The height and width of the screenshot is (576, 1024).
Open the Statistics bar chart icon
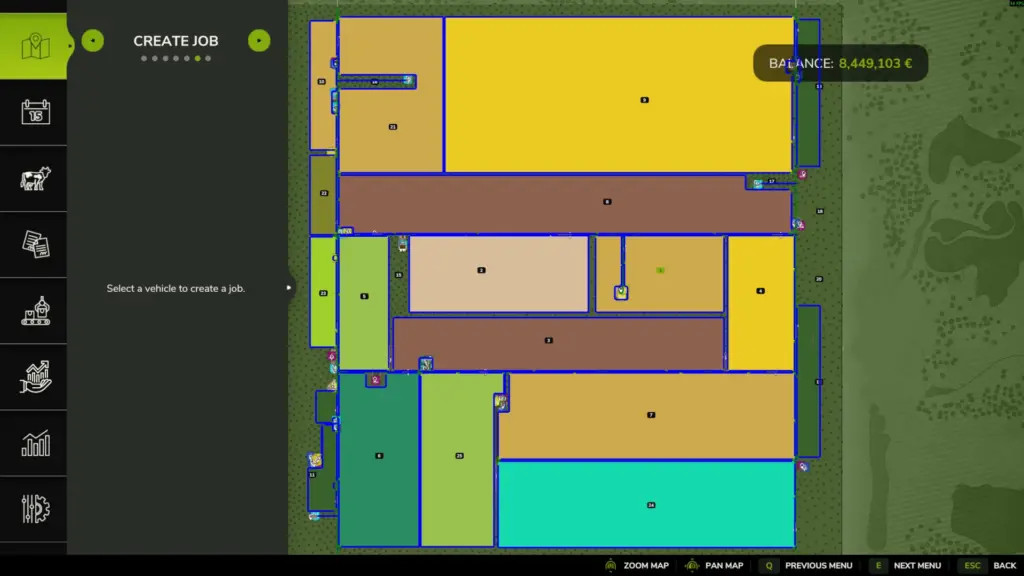(x=35, y=443)
